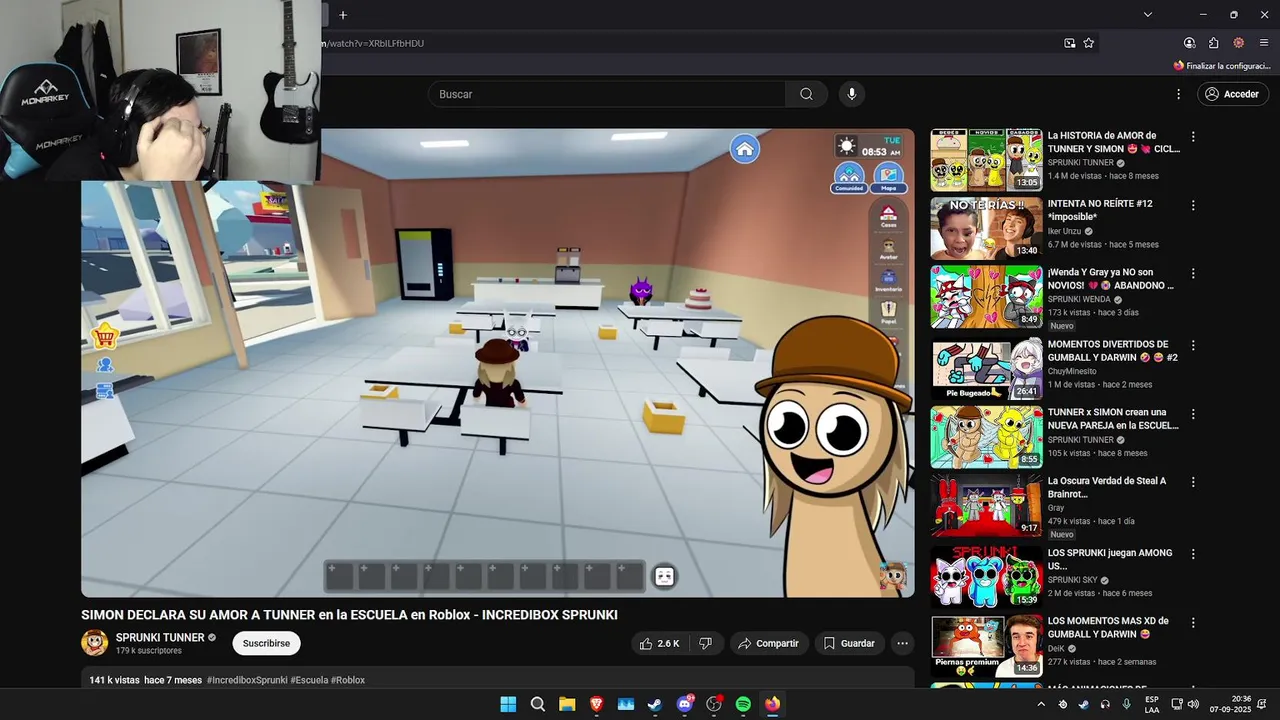
Task: Open Spotify from the taskbar
Action: click(x=743, y=704)
